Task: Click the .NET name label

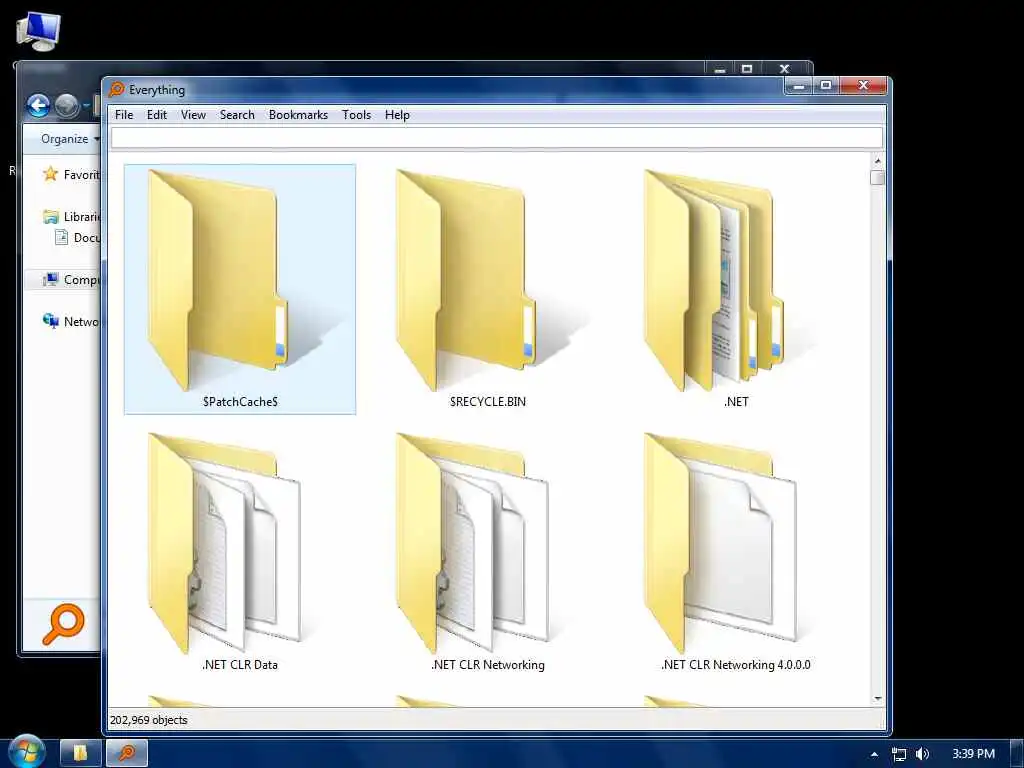Action: tap(736, 402)
